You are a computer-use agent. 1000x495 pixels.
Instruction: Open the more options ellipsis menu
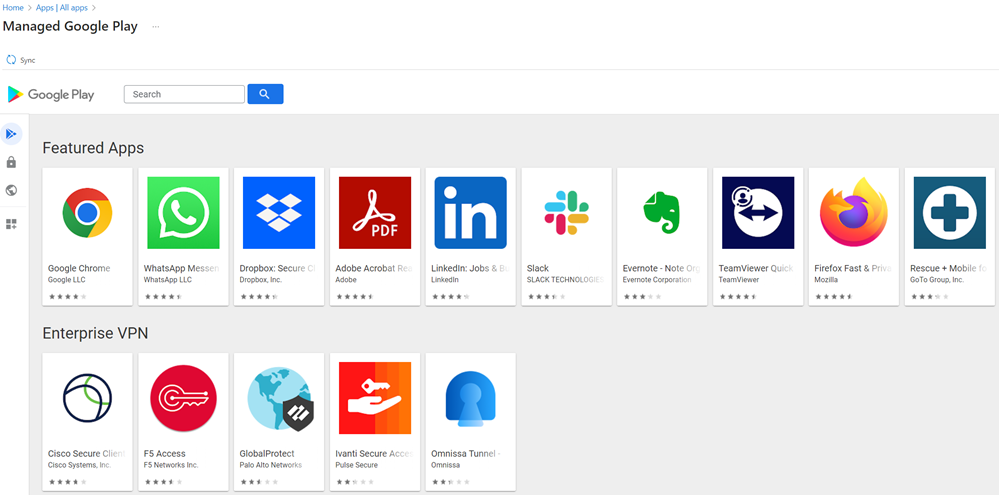coord(156,27)
